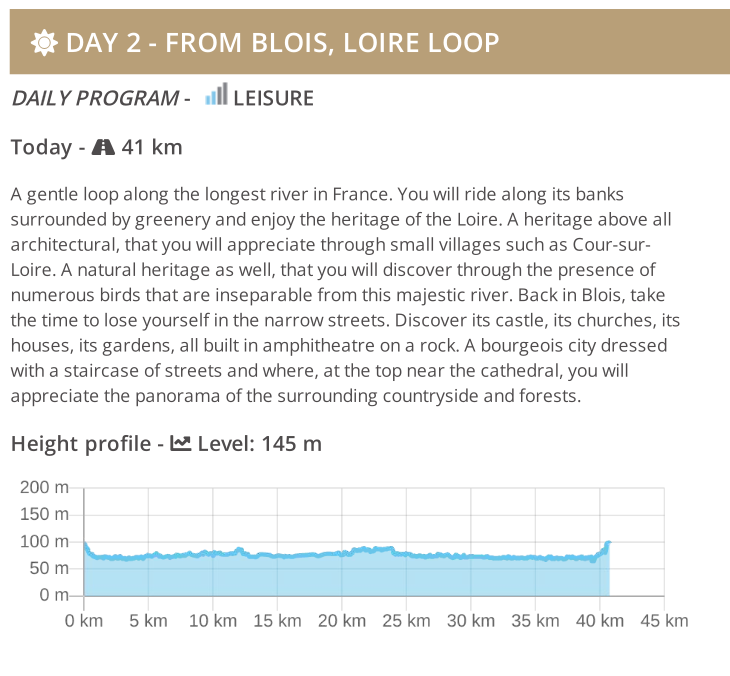Click the elevation bump near 12 km
This screenshot has height=676, width=730.
(239, 550)
